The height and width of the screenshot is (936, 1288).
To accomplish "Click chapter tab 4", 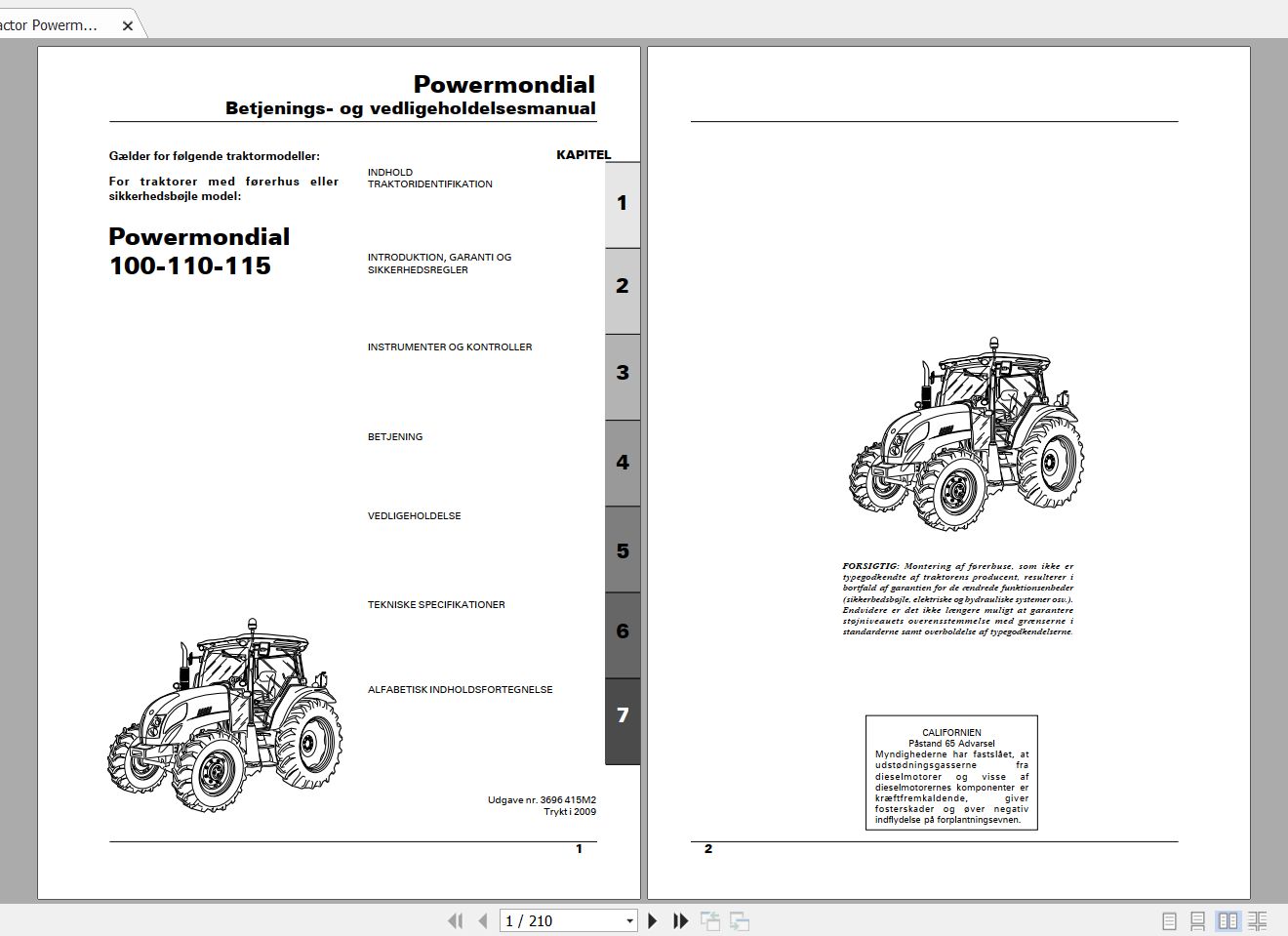I will pyautogui.click(x=623, y=463).
